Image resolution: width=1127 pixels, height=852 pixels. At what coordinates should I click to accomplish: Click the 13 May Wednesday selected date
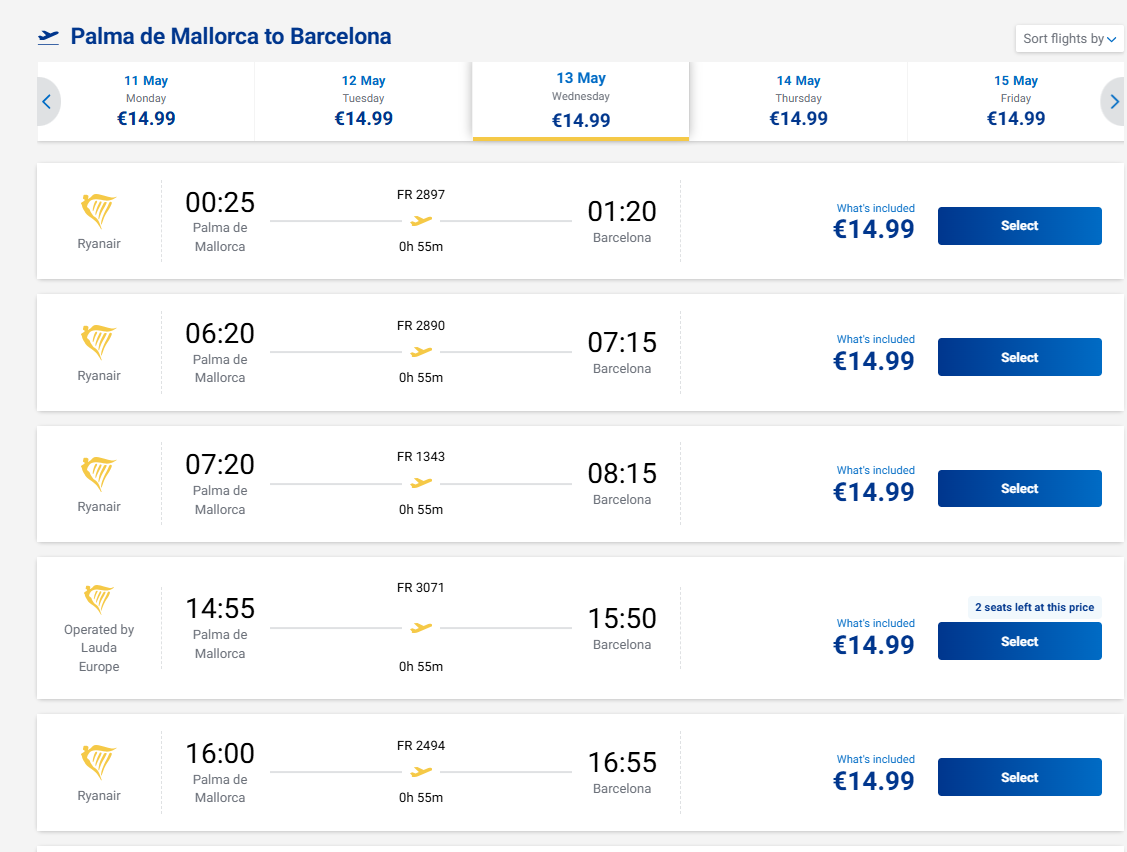point(581,101)
